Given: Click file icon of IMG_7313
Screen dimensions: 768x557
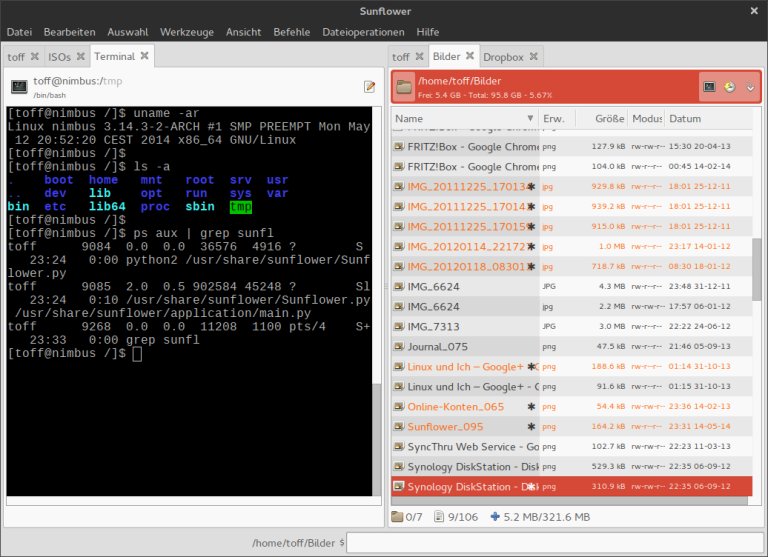Looking at the screenshot, I should (x=399, y=326).
